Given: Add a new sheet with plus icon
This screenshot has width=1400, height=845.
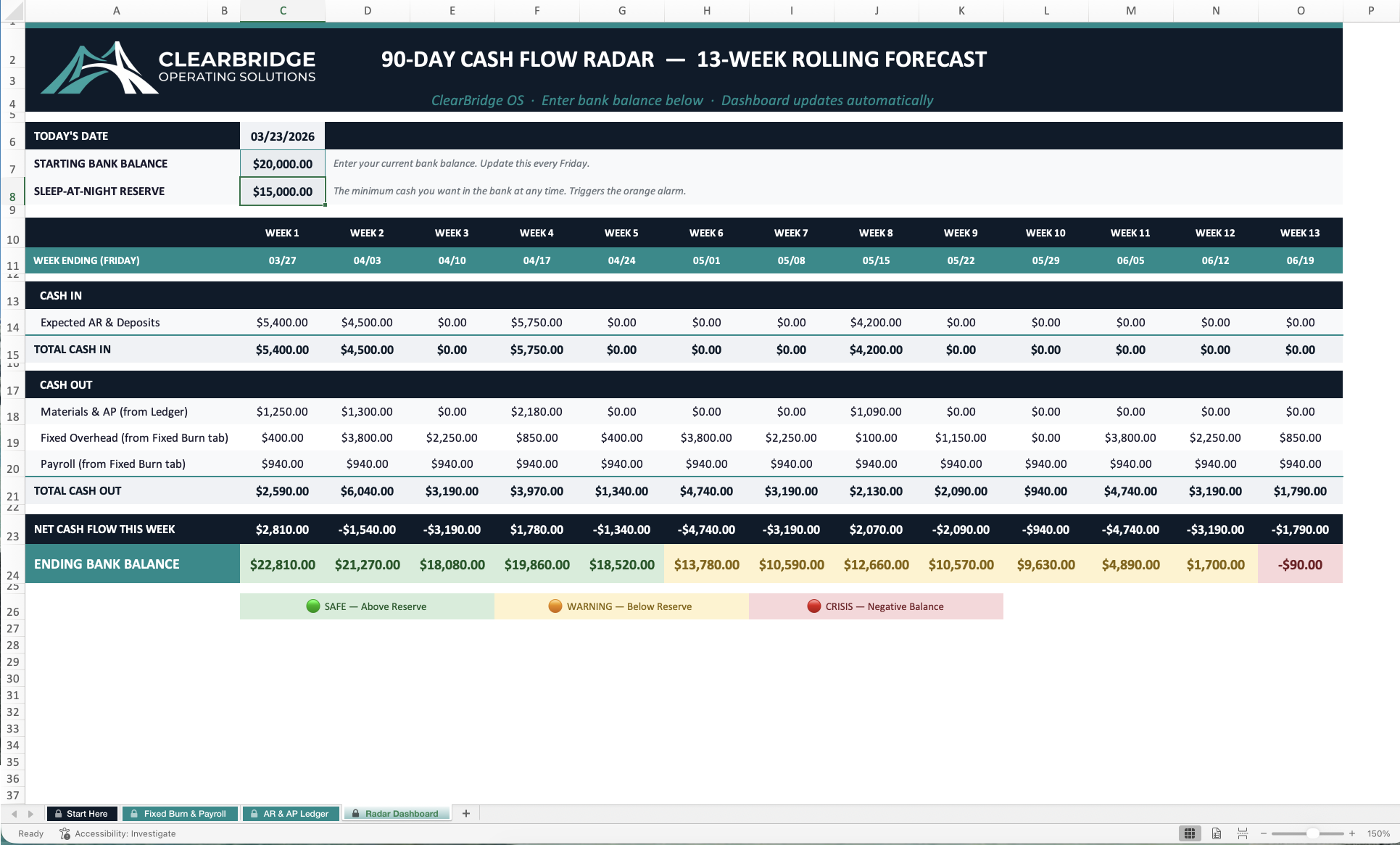Looking at the screenshot, I should pyautogui.click(x=466, y=814).
